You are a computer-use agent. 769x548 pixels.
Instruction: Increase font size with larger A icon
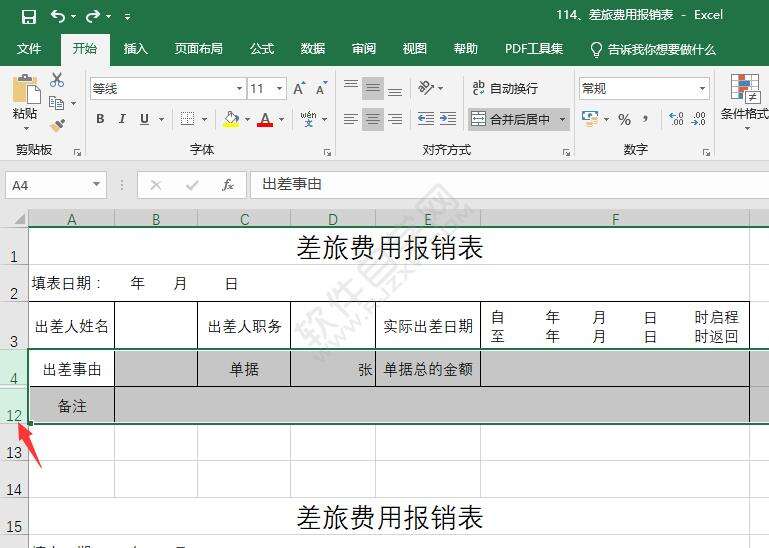pos(299,89)
